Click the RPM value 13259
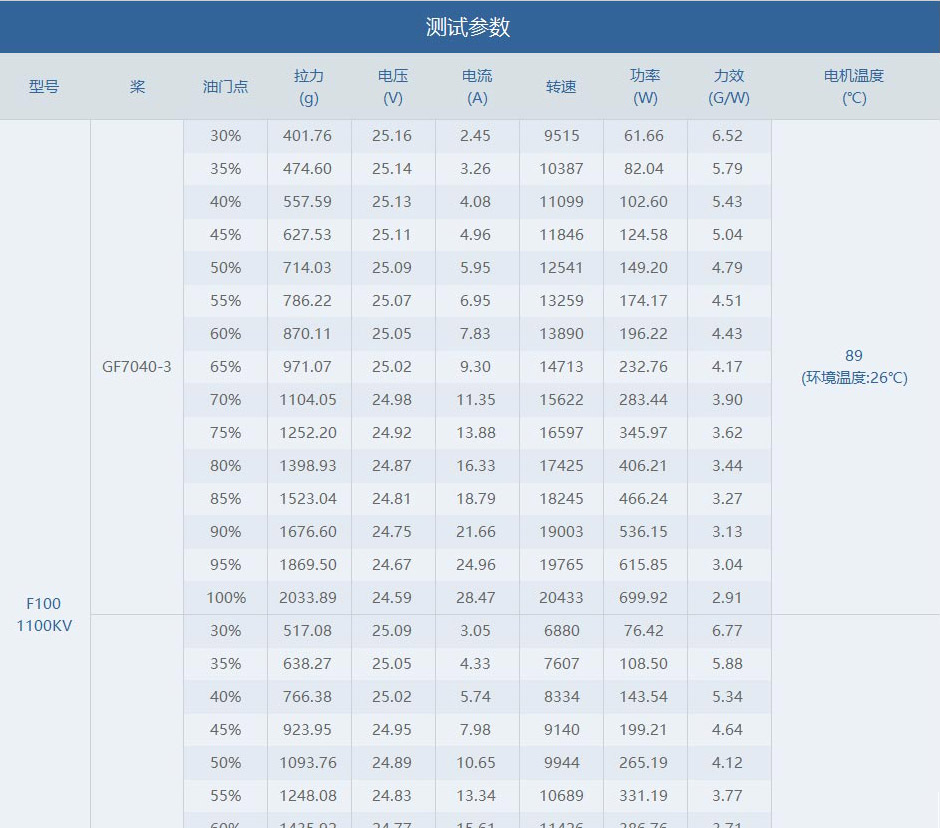The height and width of the screenshot is (828, 940). (561, 300)
